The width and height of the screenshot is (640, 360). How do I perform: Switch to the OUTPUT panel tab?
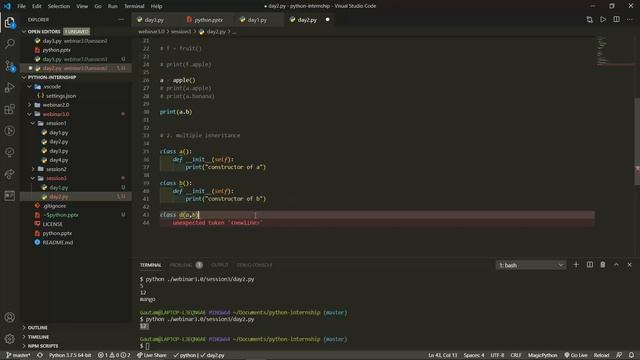(x=220, y=265)
